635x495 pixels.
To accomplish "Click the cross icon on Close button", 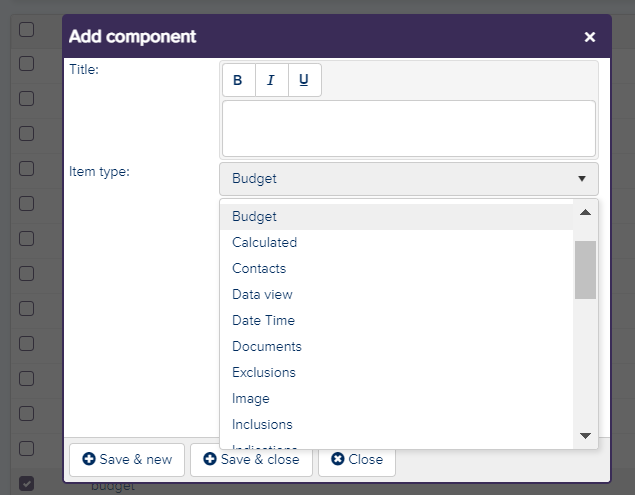I will pos(337,459).
